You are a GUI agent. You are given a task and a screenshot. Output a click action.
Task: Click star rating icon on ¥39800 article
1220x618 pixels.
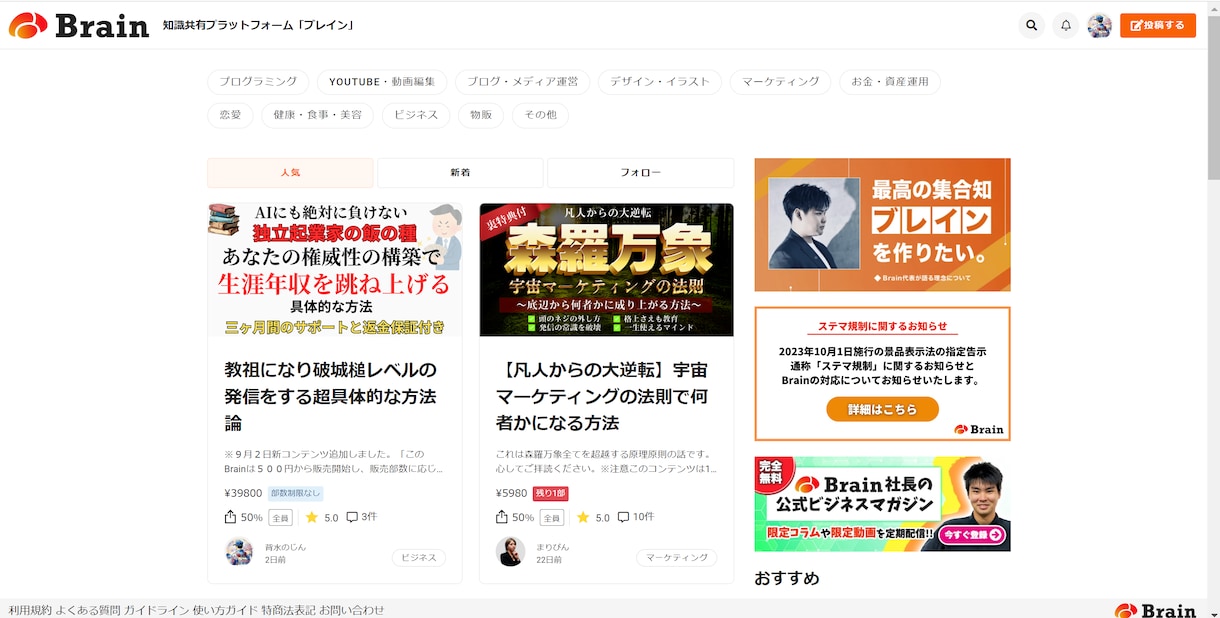point(312,517)
